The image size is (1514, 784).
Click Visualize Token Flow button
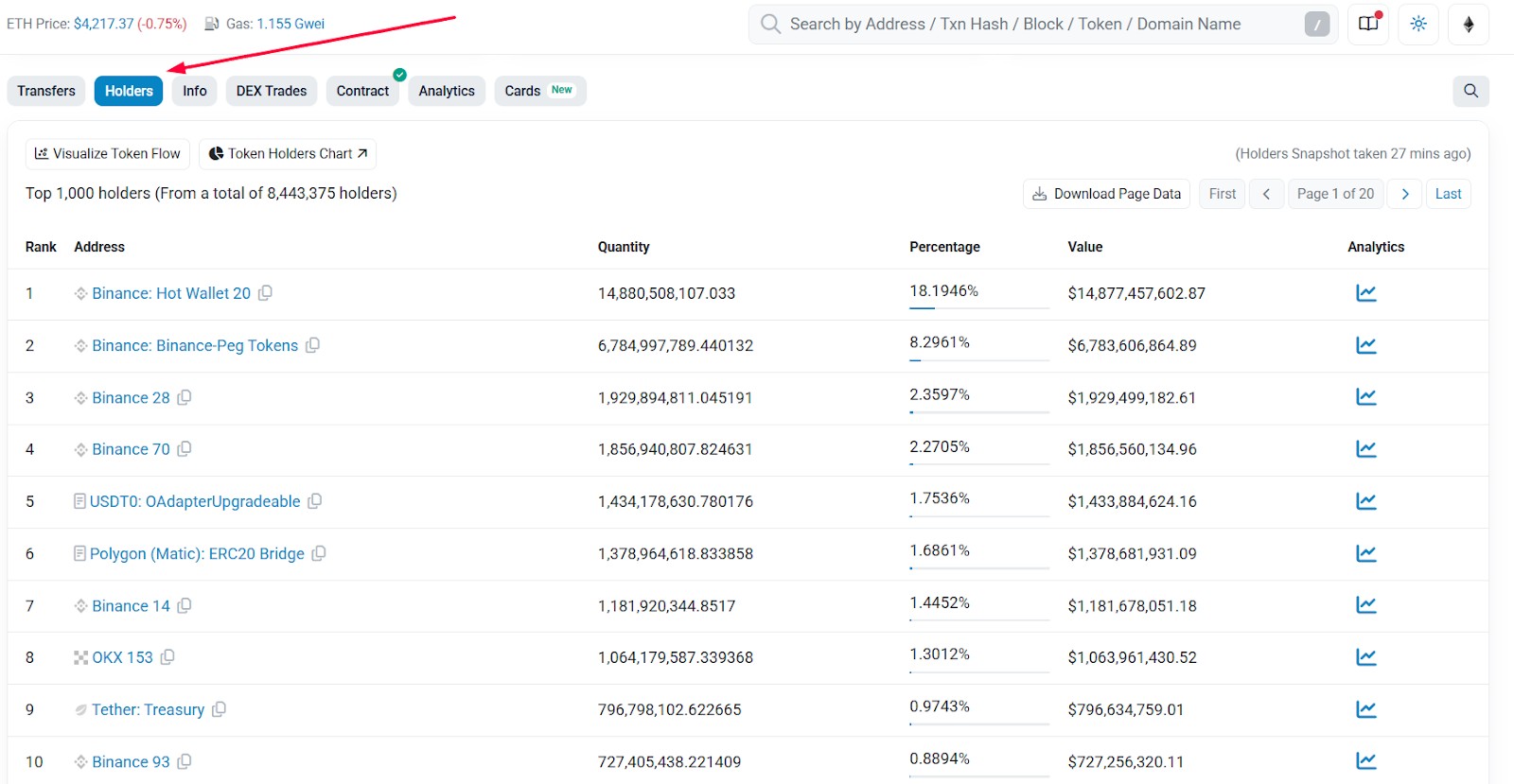(108, 153)
